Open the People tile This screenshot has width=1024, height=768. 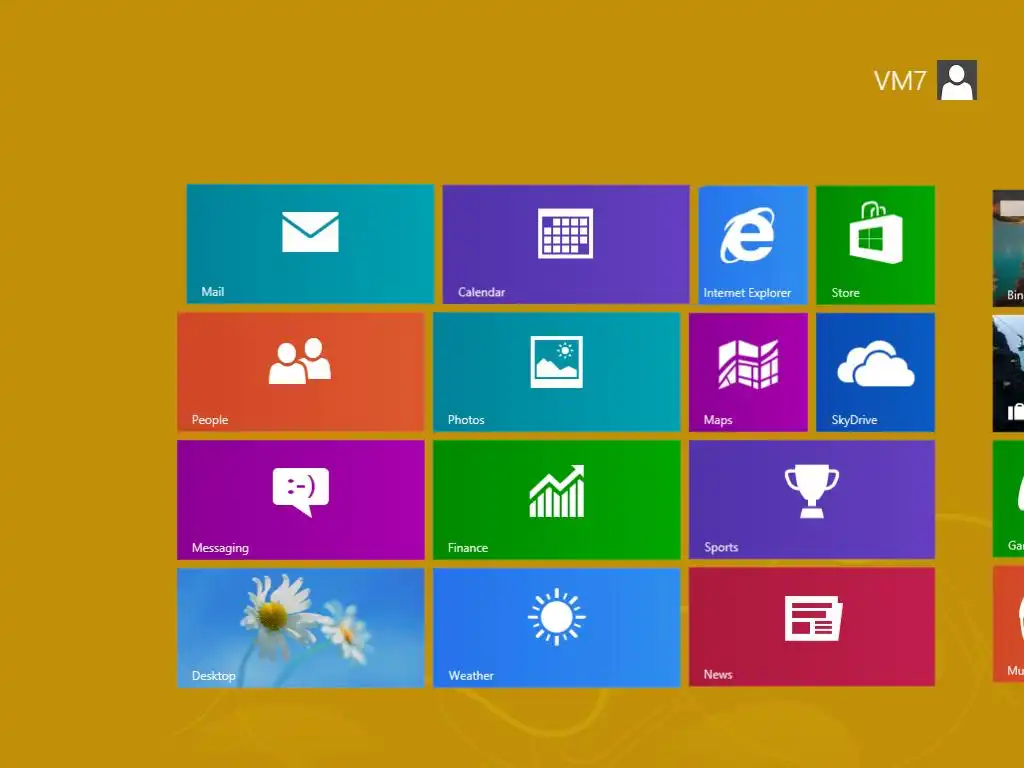301,372
